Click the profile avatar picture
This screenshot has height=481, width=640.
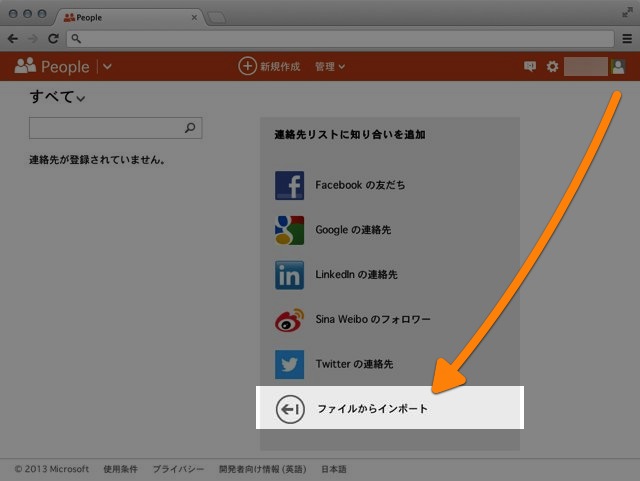(618, 66)
